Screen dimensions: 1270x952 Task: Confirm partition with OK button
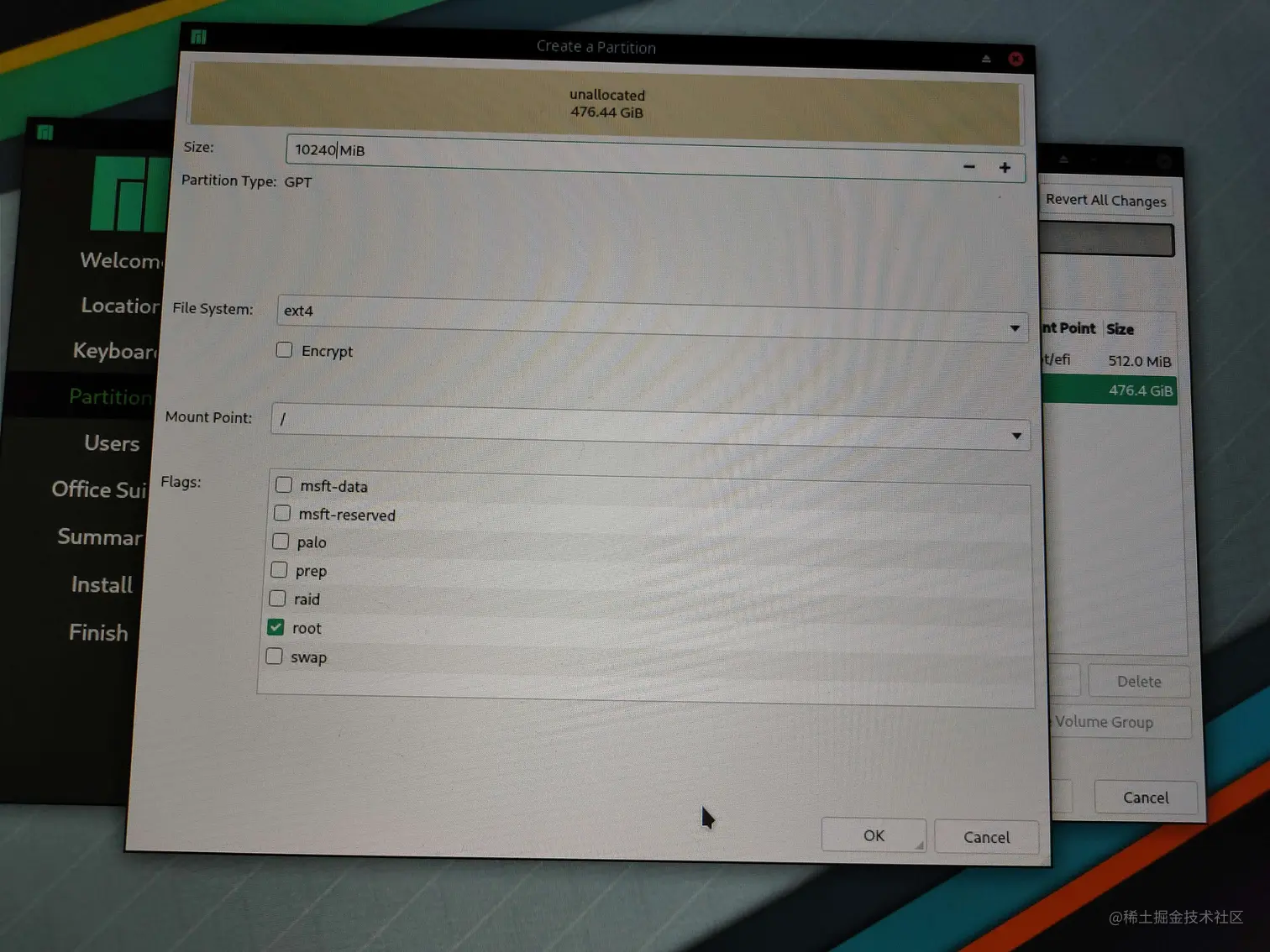pyautogui.click(x=874, y=835)
